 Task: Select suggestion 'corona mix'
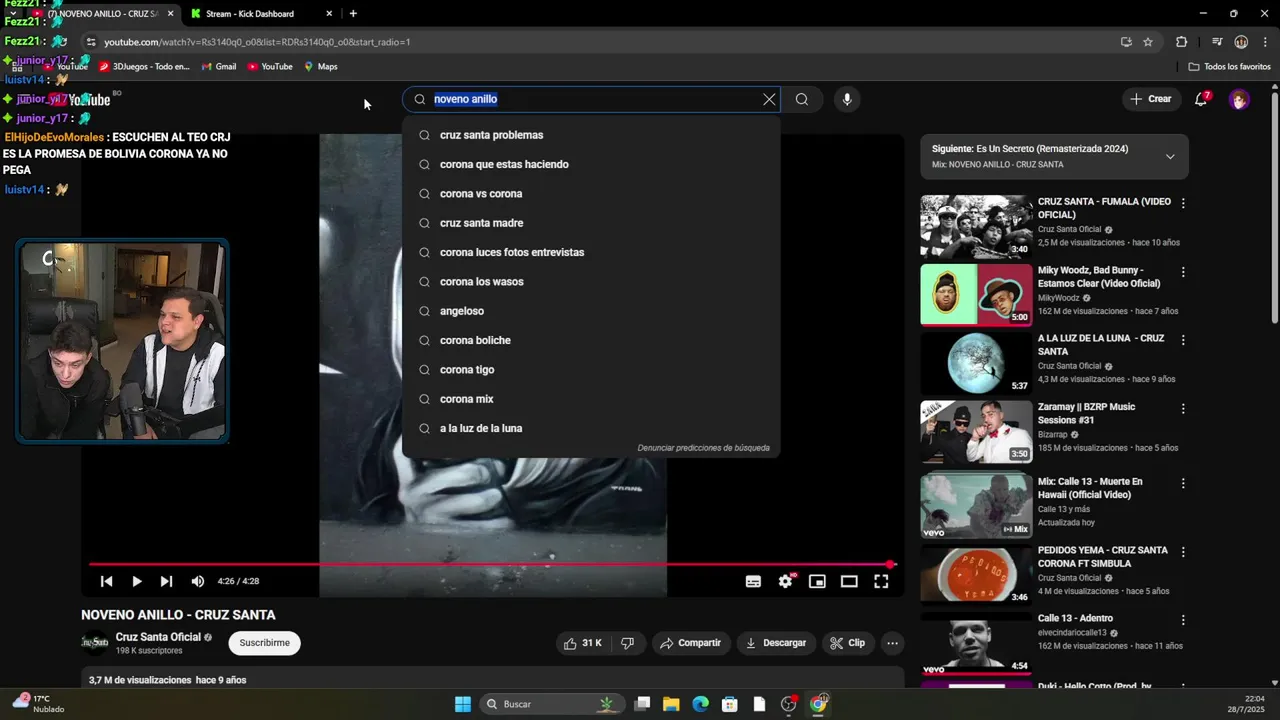591,399
